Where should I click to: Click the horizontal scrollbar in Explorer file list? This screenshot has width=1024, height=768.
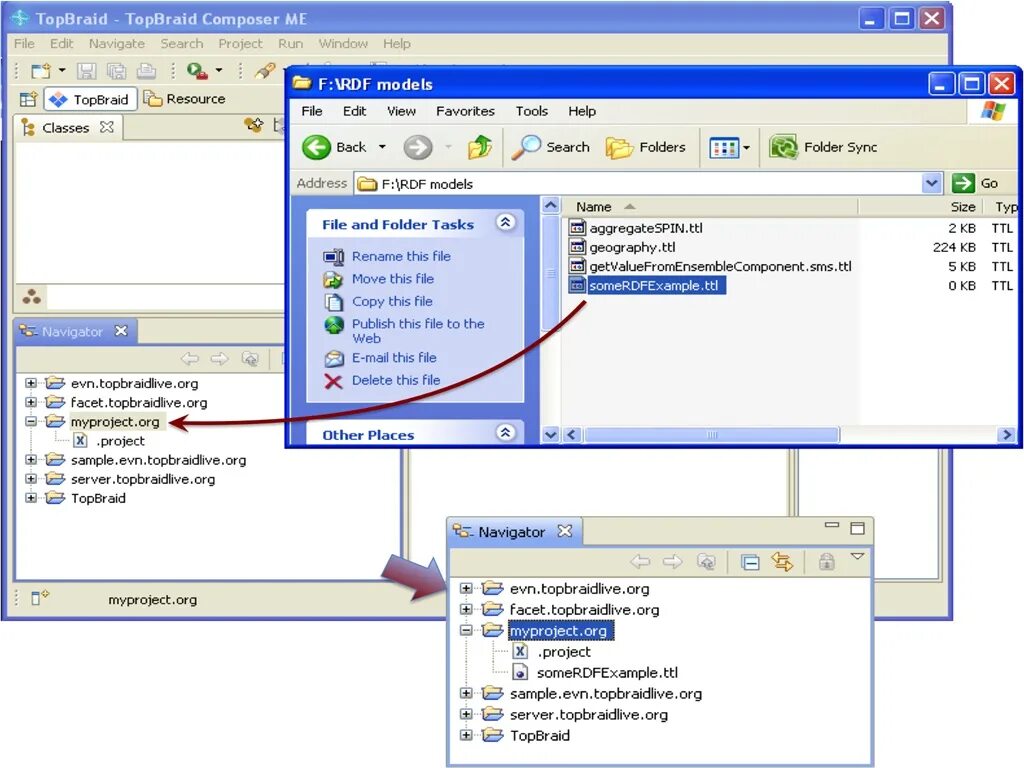pyautogui.click(x=712, y=434)
